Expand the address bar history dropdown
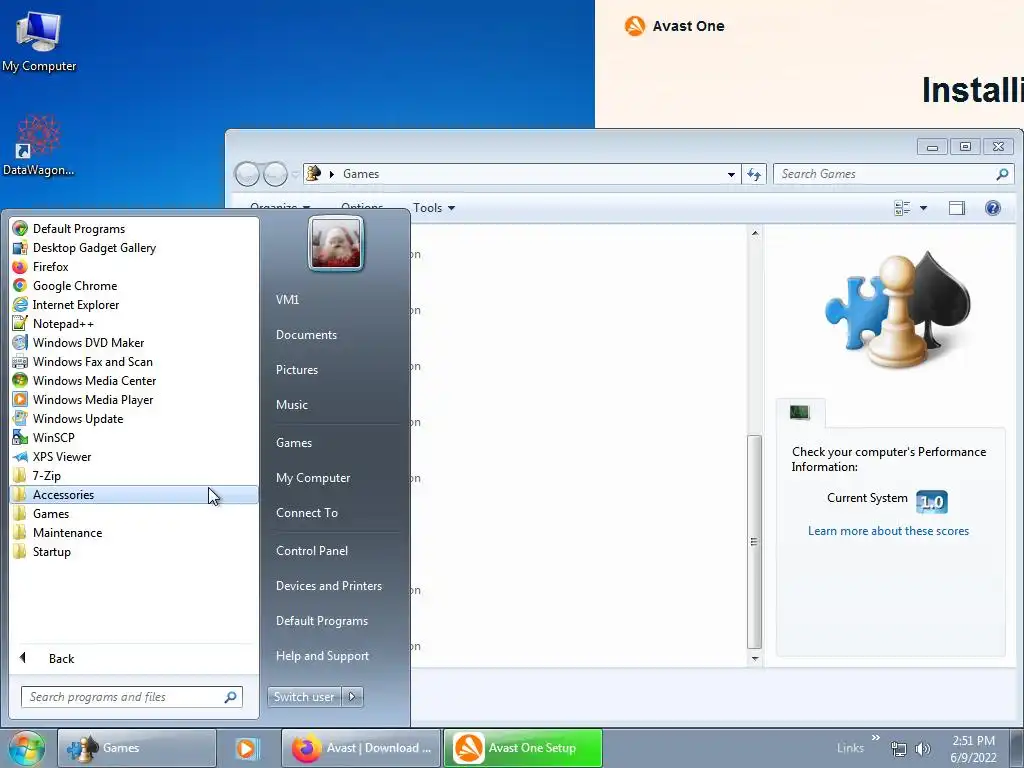1024x768 pixels. click(731, 174)
